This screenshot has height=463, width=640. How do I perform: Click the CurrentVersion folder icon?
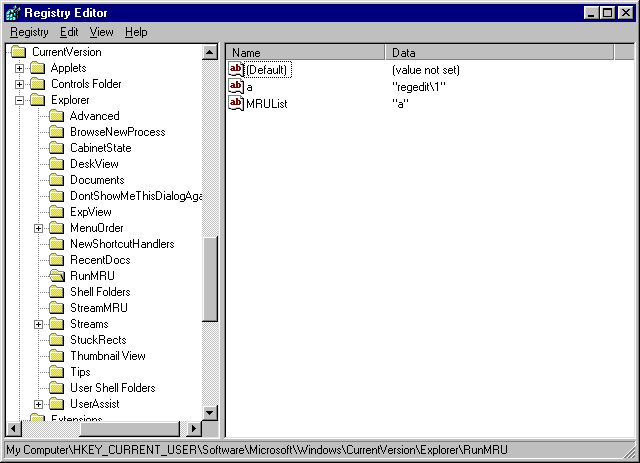[x=18, y=52]
